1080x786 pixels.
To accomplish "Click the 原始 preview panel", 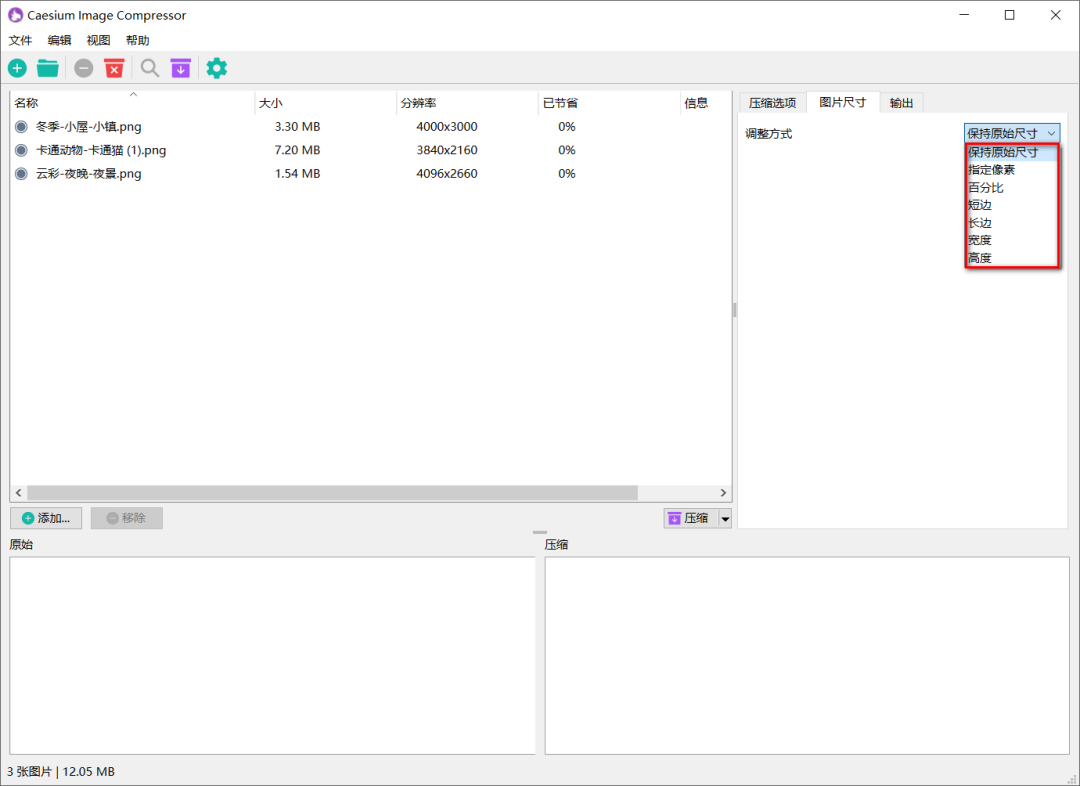I will (272, 655).
